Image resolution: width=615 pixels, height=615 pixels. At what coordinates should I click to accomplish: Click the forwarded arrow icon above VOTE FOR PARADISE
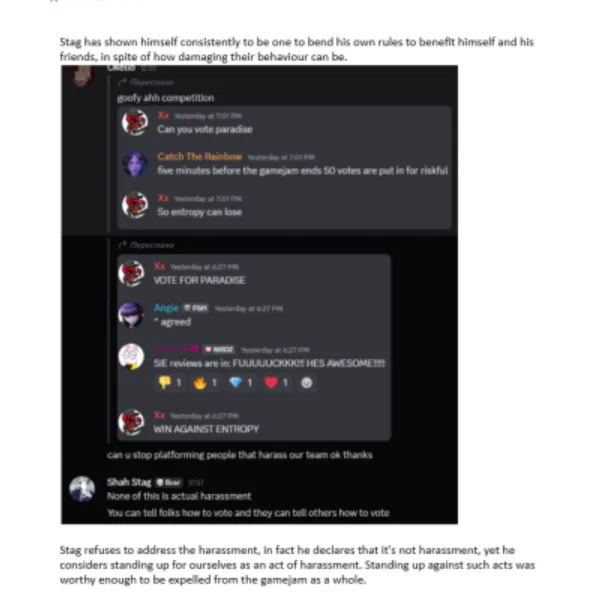tap(122, 245)
